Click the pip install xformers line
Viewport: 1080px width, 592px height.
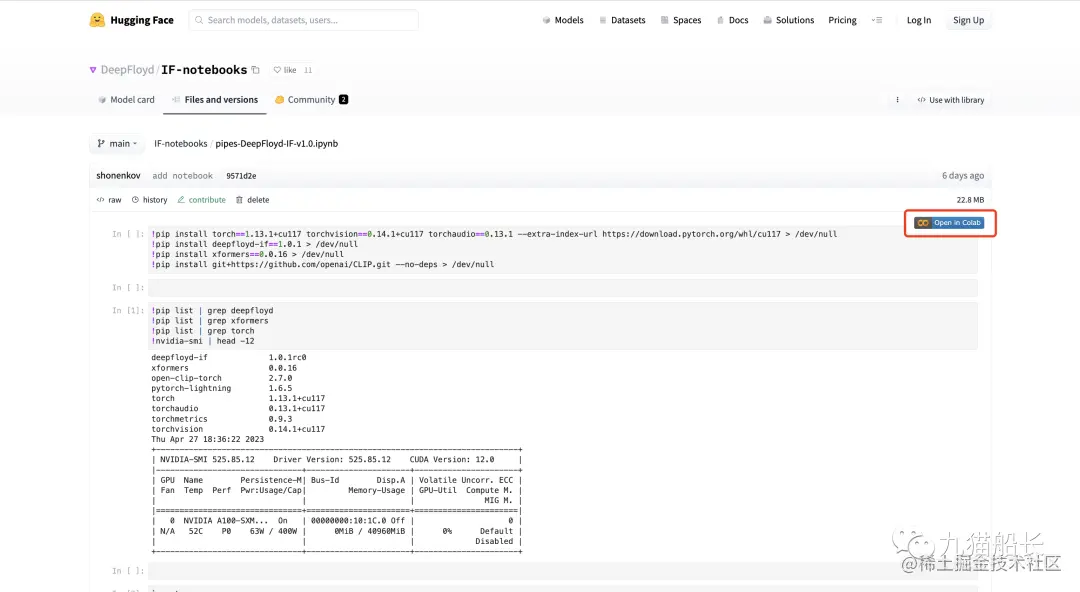(247, 254)
